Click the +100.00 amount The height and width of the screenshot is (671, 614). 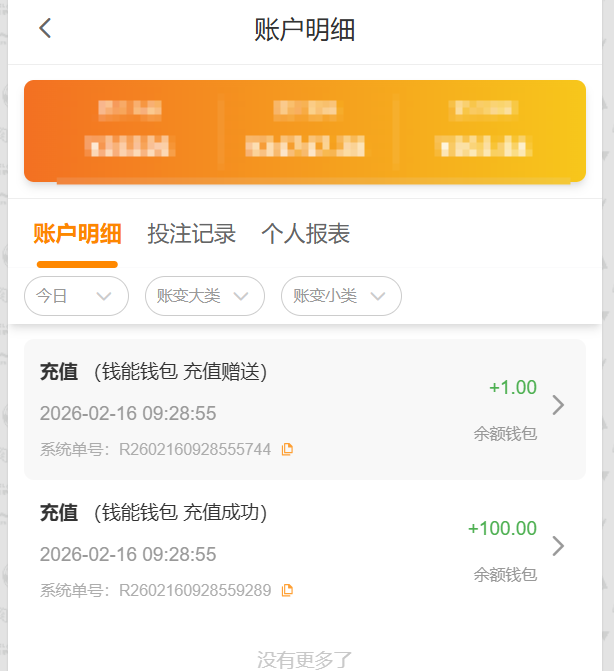point(502,529)
